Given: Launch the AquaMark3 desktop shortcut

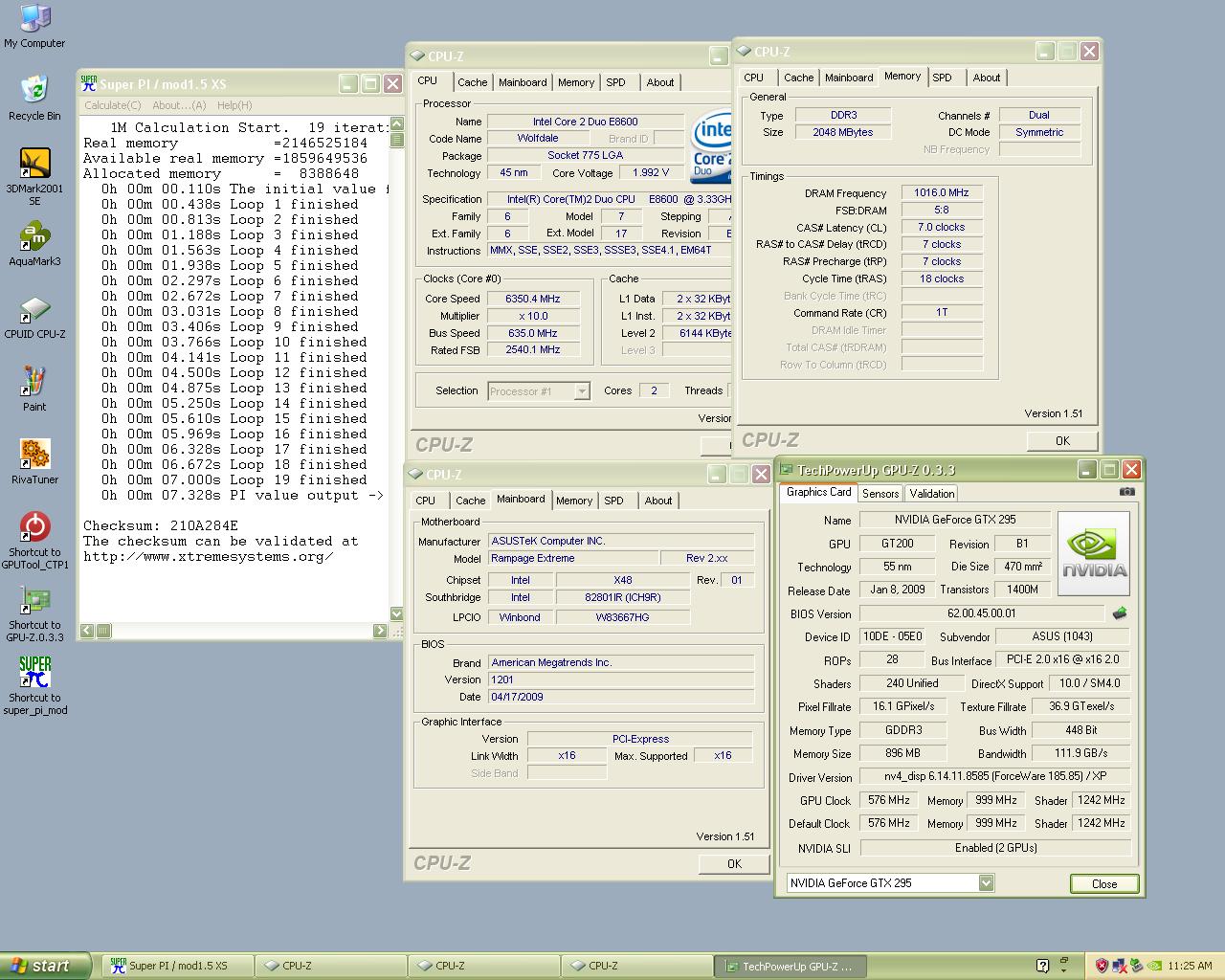Looking at the screenshot, I should point(34,244).
